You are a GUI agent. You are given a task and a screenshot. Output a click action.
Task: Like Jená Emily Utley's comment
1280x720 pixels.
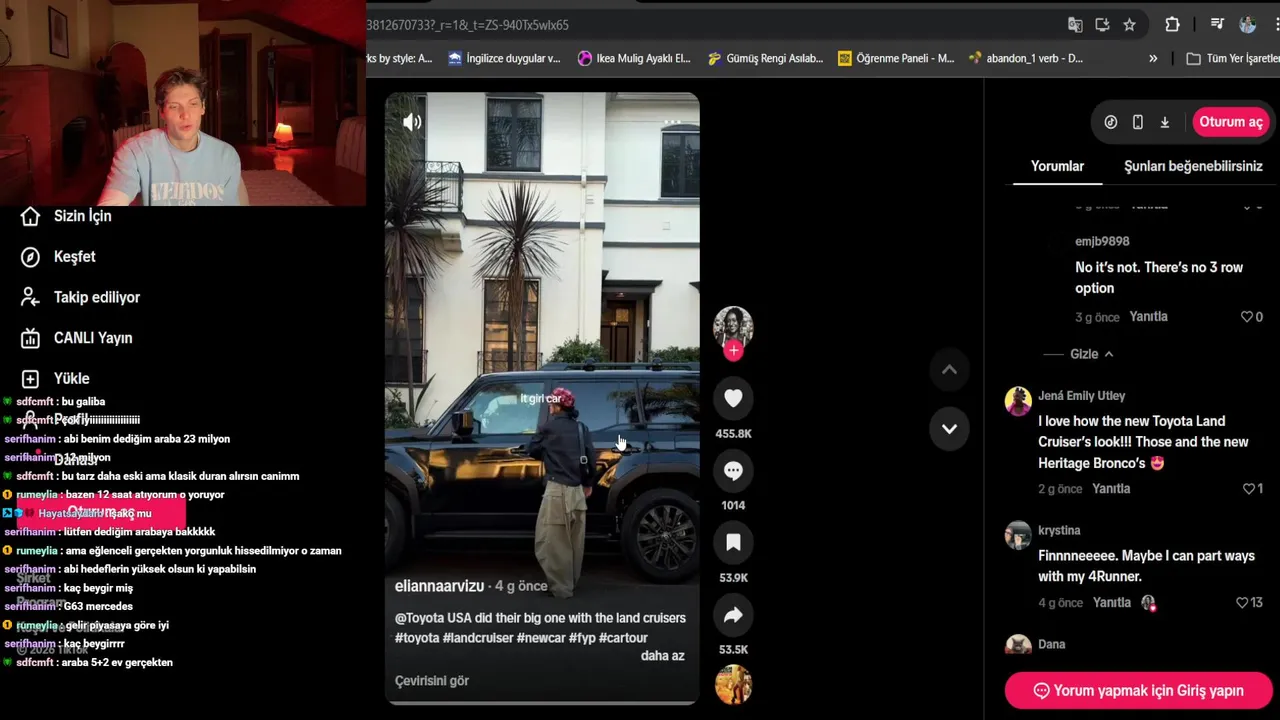coord(1248,489)
